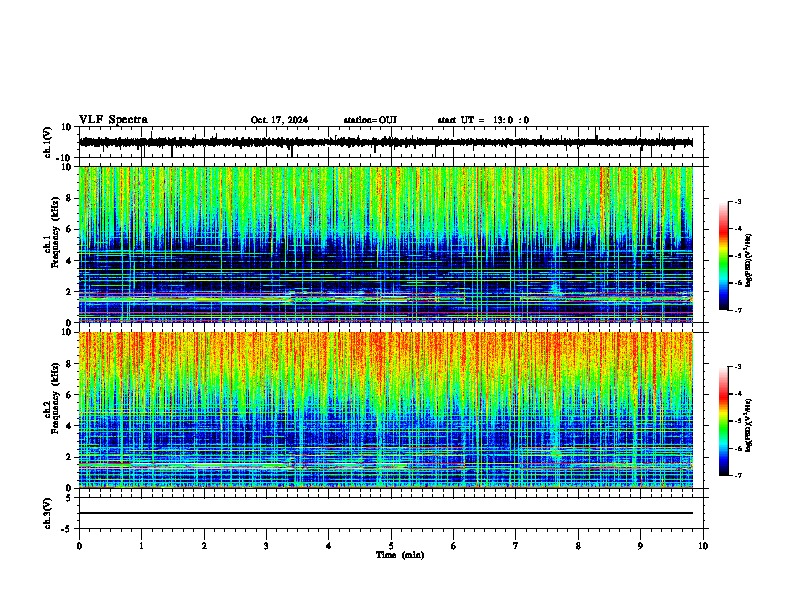Click the flat ch.3 voltage line
The width and height of the screenshot is (792, 612).
[x=386, y=513]
